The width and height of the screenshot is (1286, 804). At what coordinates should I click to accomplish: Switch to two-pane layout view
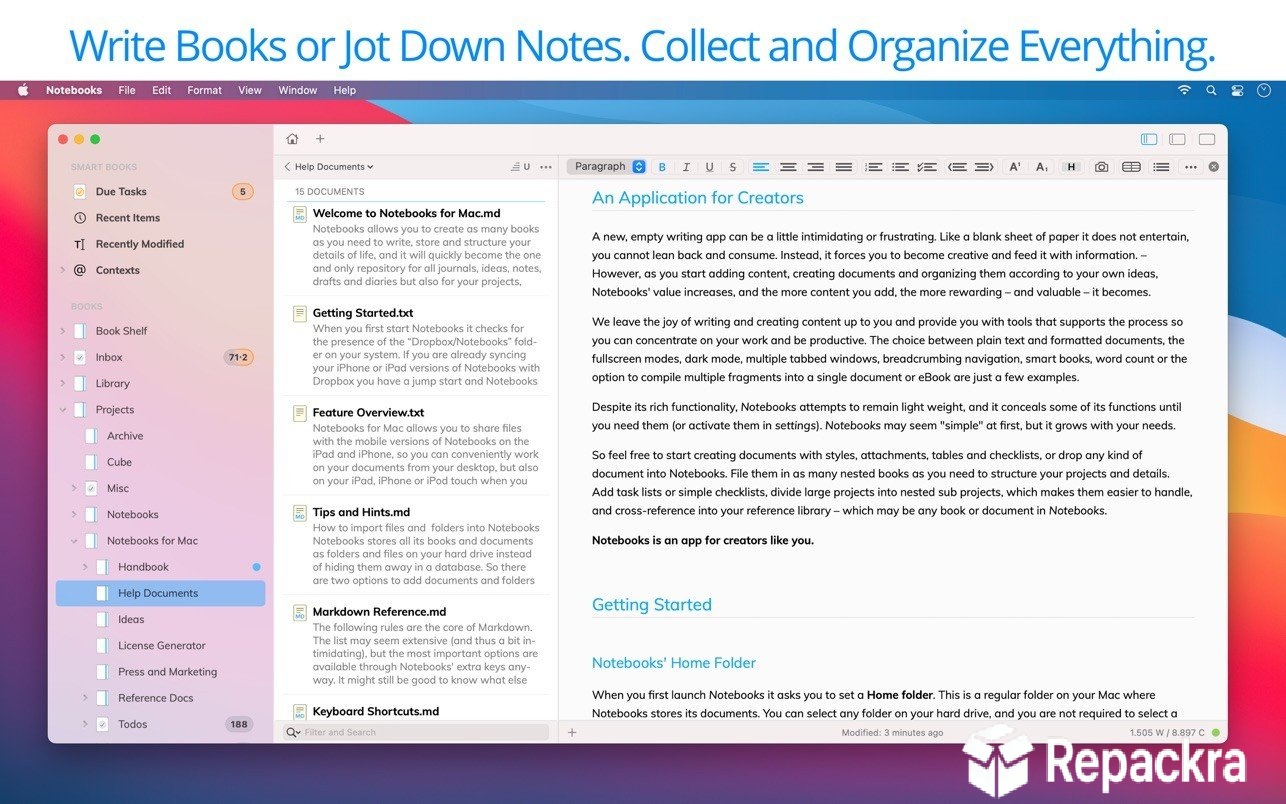click(x=1178, y=139)
